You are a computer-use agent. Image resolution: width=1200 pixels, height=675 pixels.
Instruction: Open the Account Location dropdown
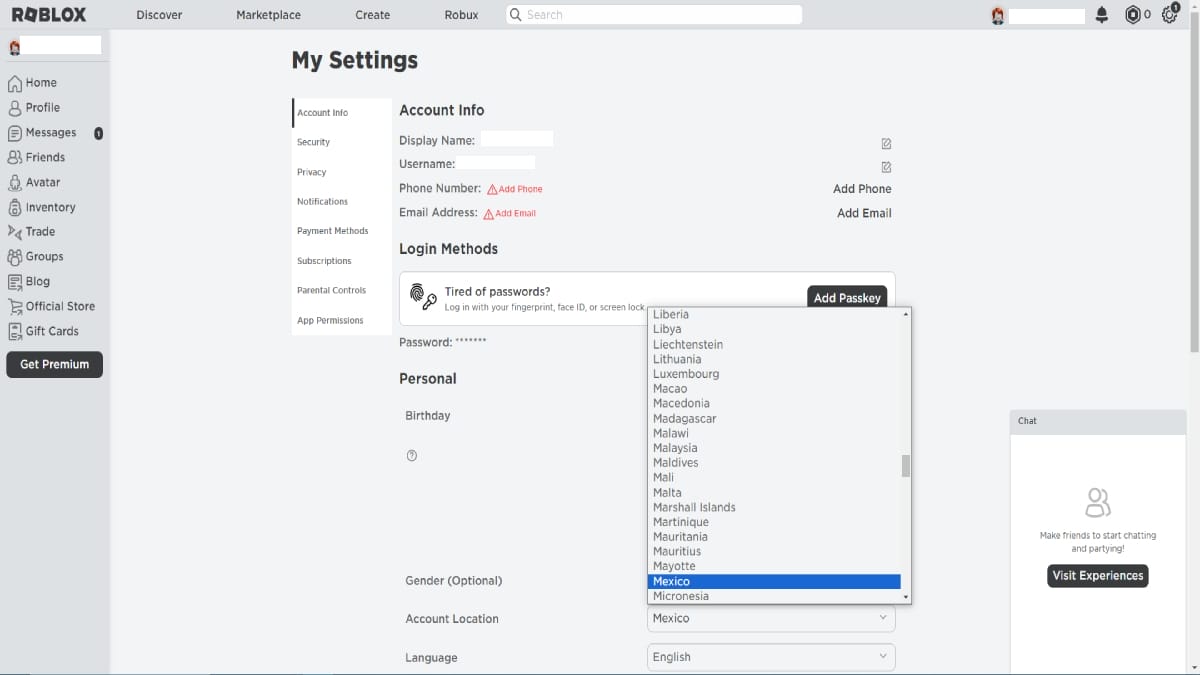770,618
